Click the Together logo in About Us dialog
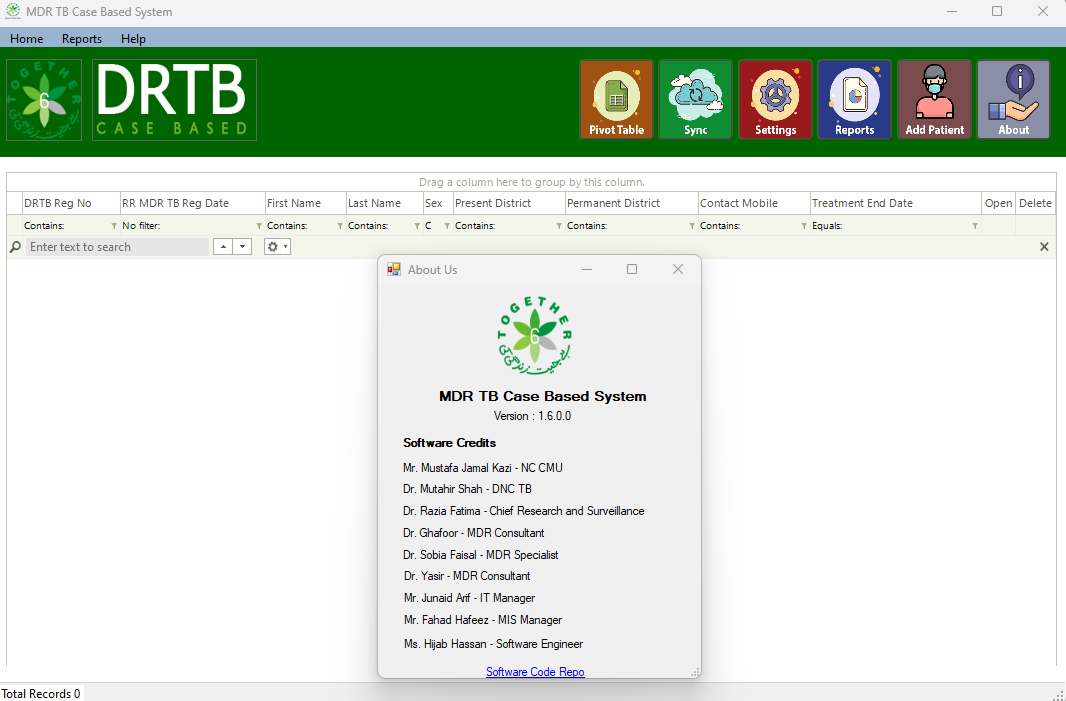The image size is (1066, 701). pos(535,336)
